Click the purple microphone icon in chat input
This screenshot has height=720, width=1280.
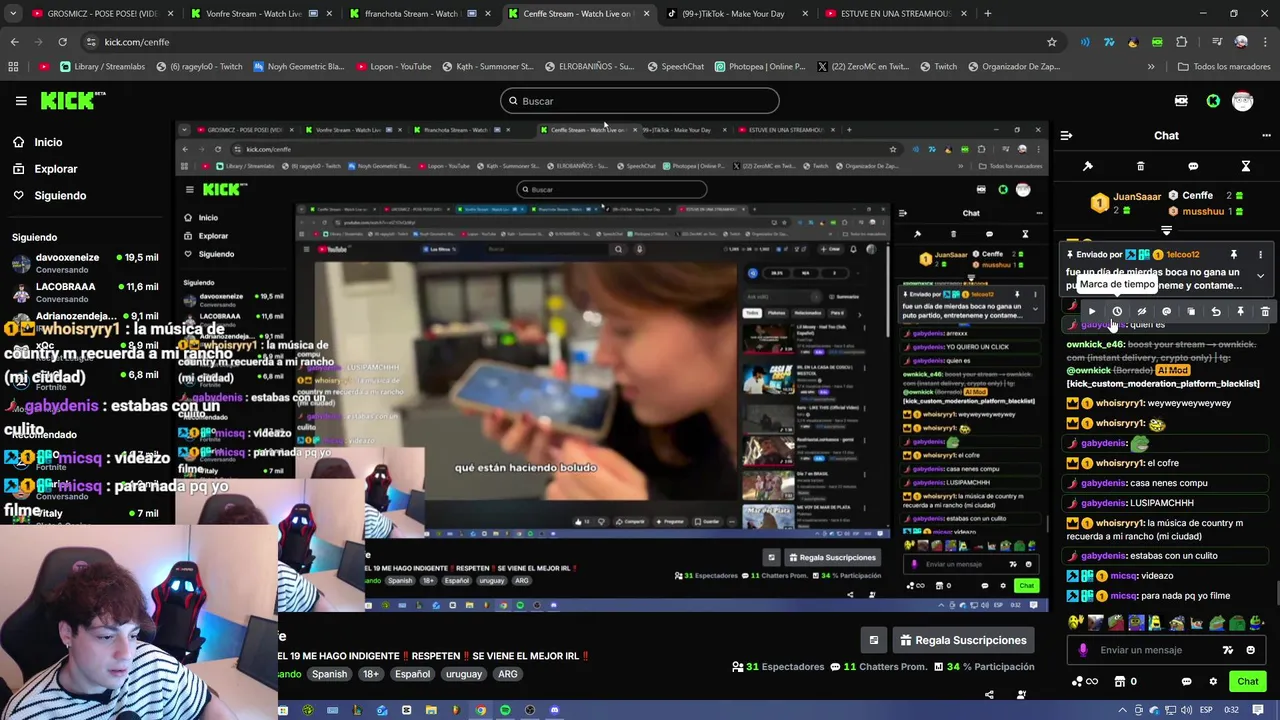coord(1083,650)
